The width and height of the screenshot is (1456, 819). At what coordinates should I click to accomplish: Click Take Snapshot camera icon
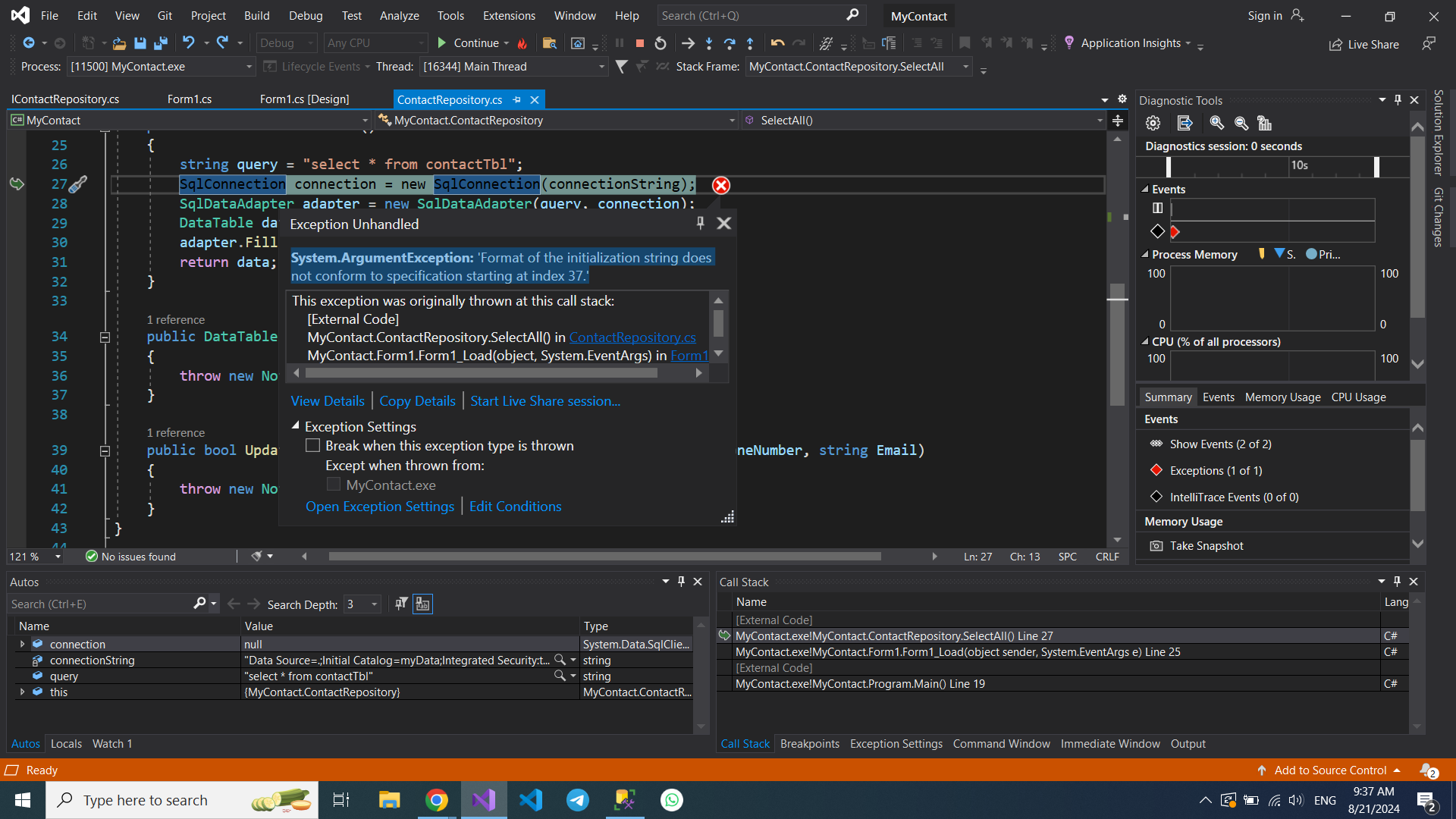(x=1156, y=546)
